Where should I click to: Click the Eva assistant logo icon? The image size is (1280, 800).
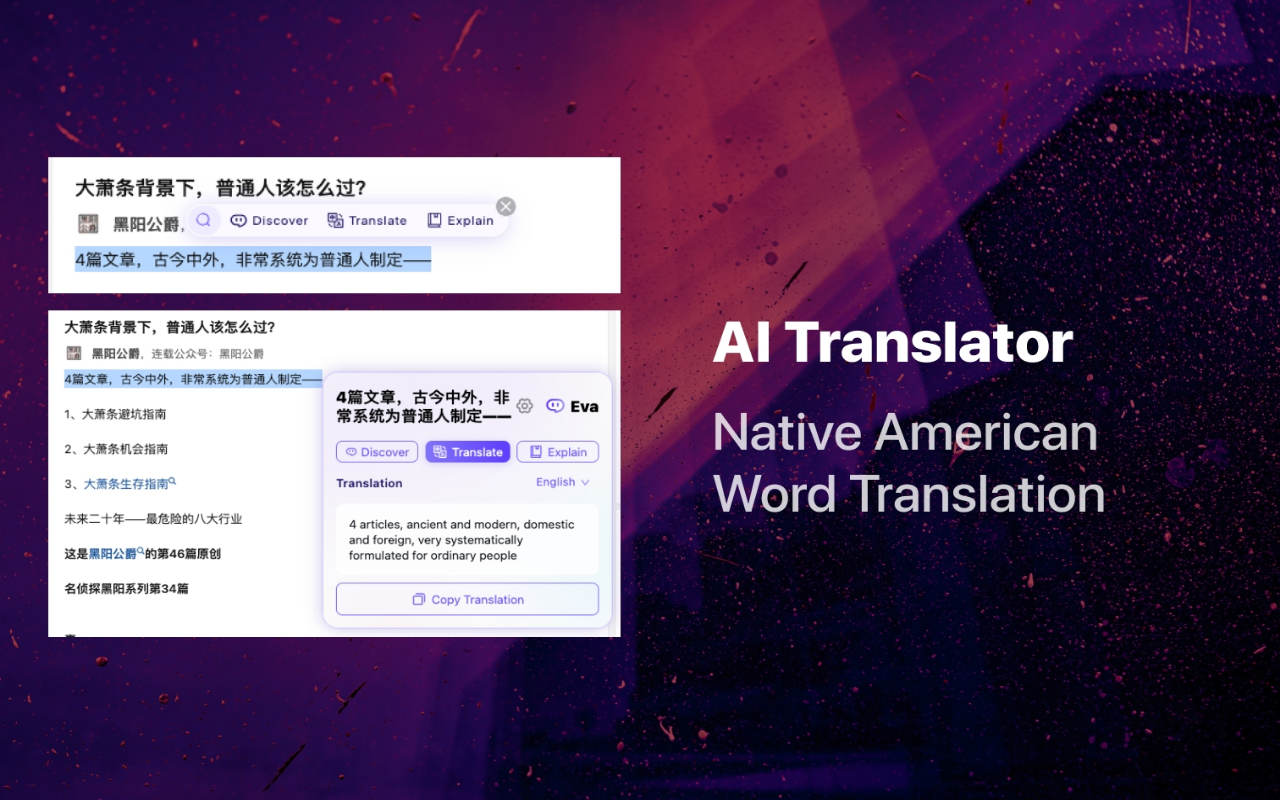coord(555,406)
